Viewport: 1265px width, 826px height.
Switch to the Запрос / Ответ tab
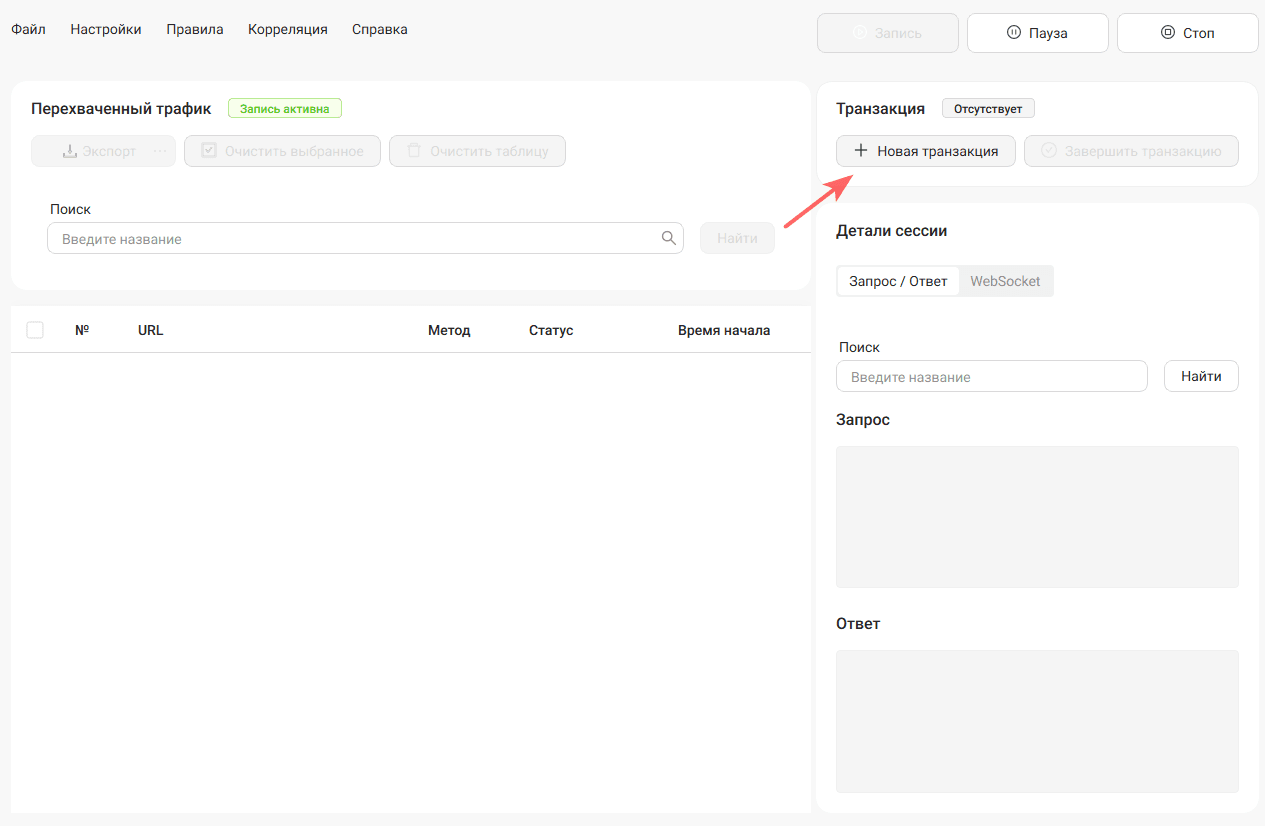coord(898,281)
